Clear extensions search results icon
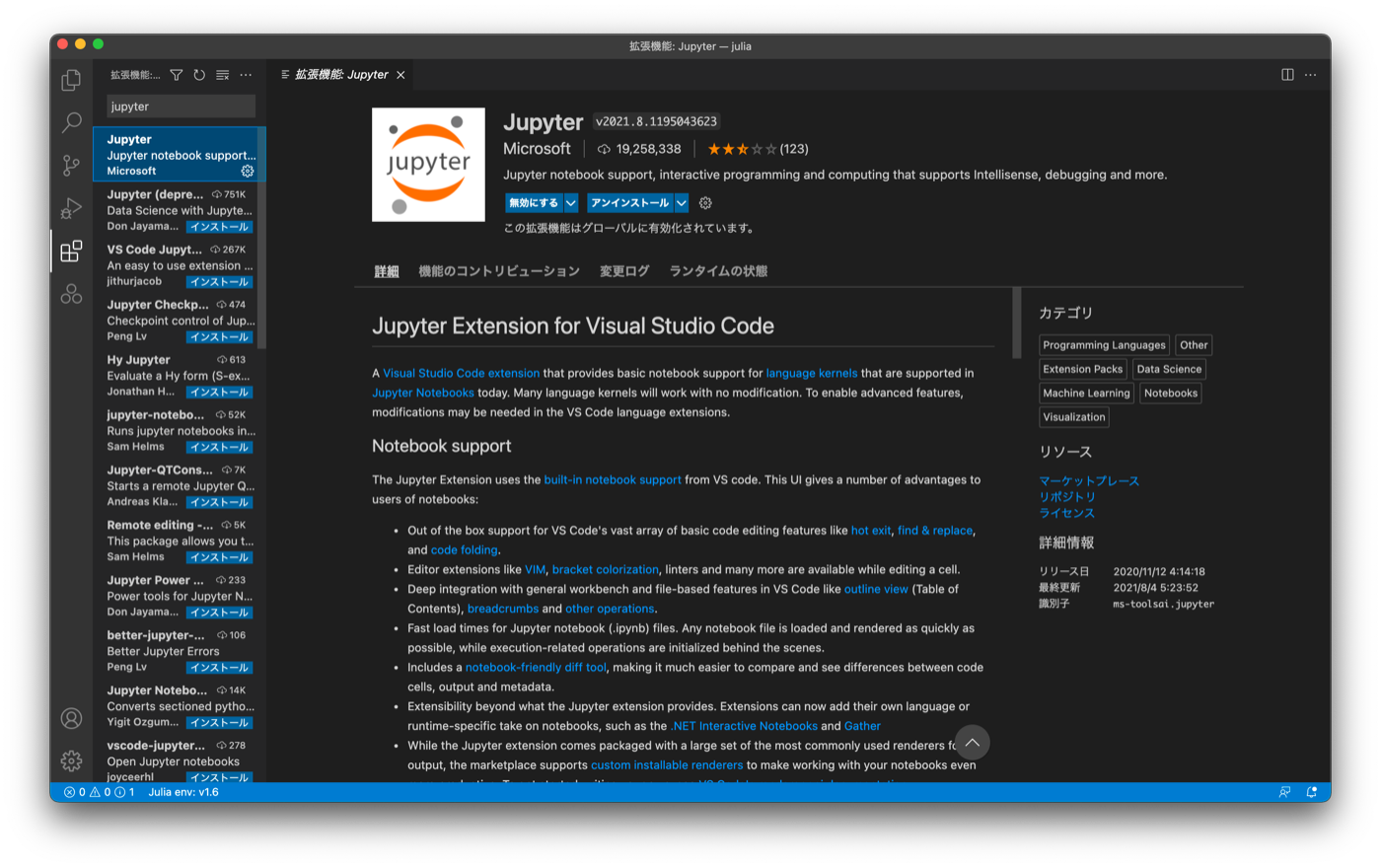Viewport: 1381px width, 868px height. [x=223, y=75]
